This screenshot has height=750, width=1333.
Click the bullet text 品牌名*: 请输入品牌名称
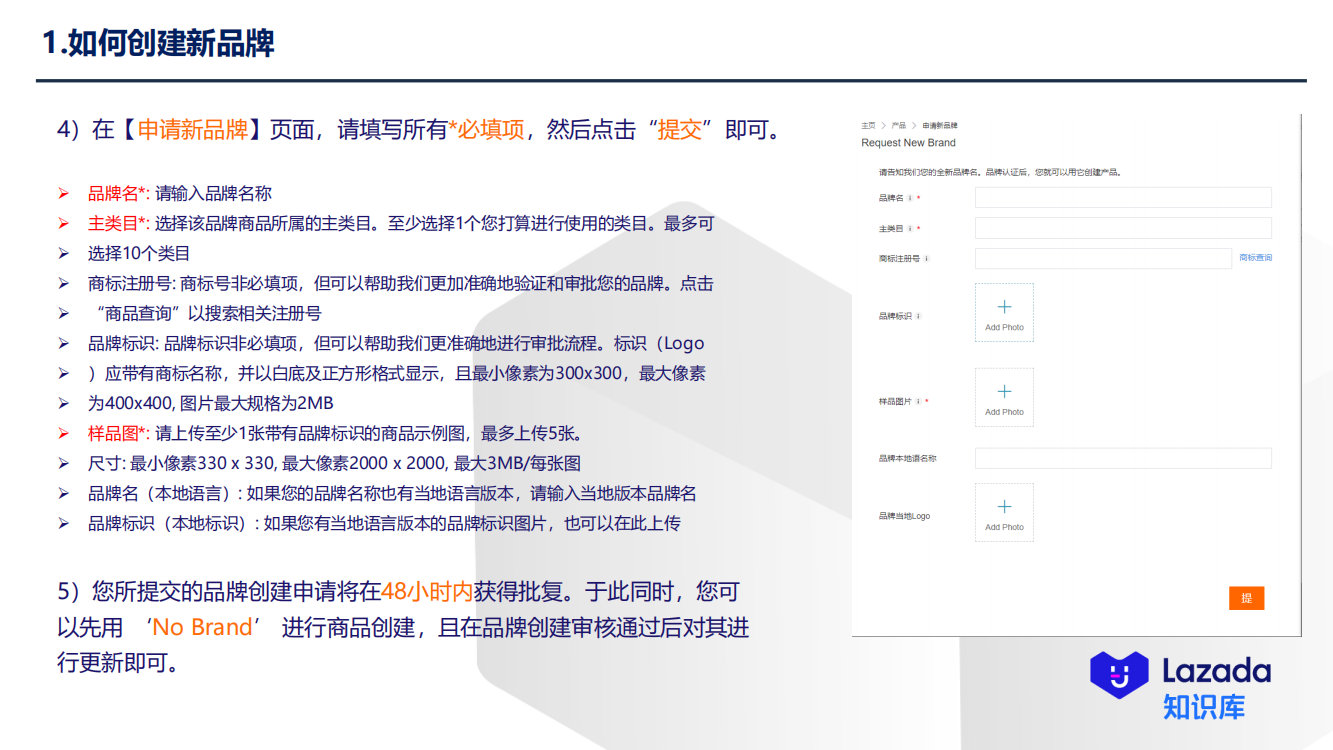[180, 194]
